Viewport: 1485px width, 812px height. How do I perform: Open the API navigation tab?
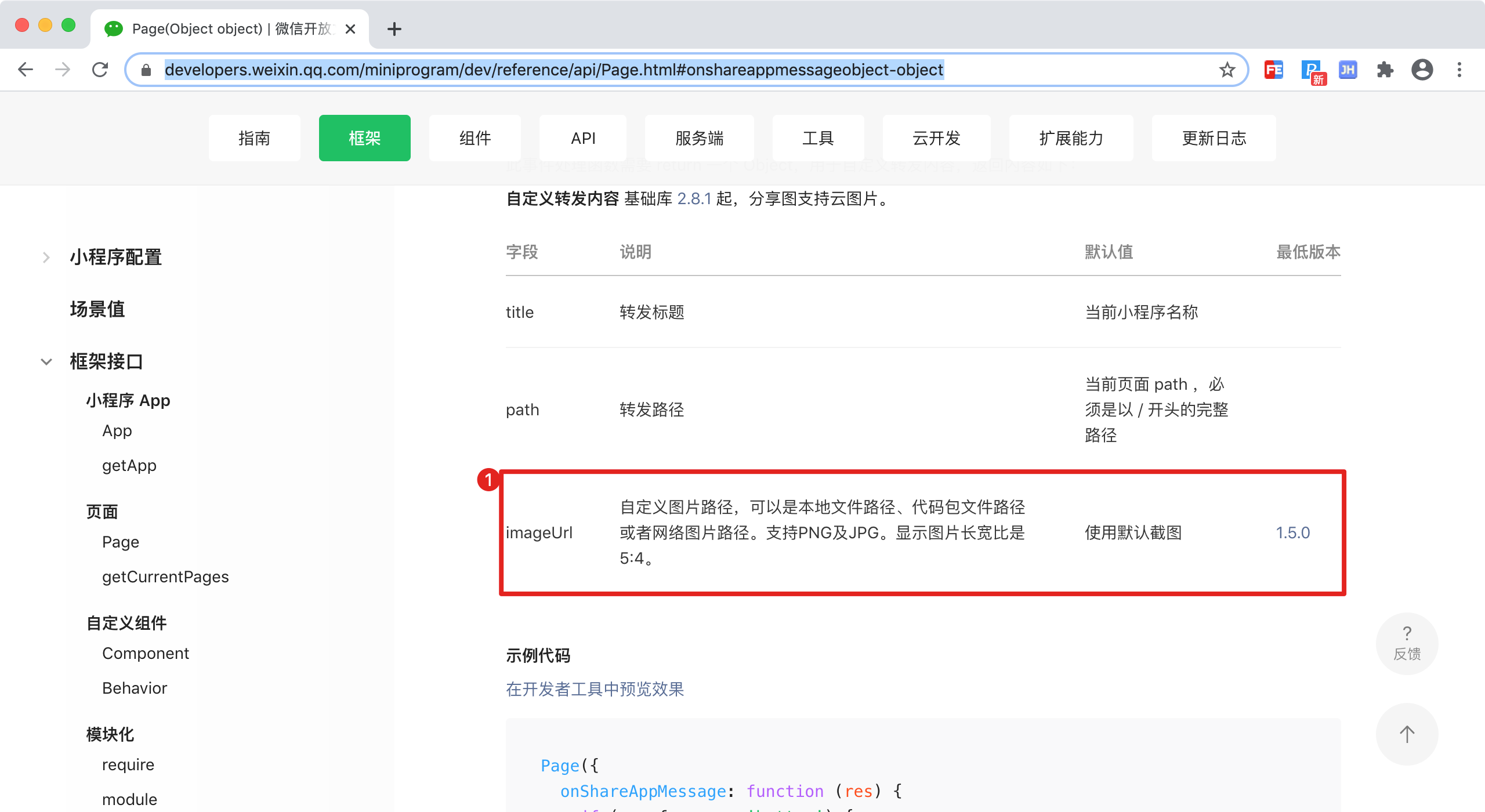click(583, 138)
